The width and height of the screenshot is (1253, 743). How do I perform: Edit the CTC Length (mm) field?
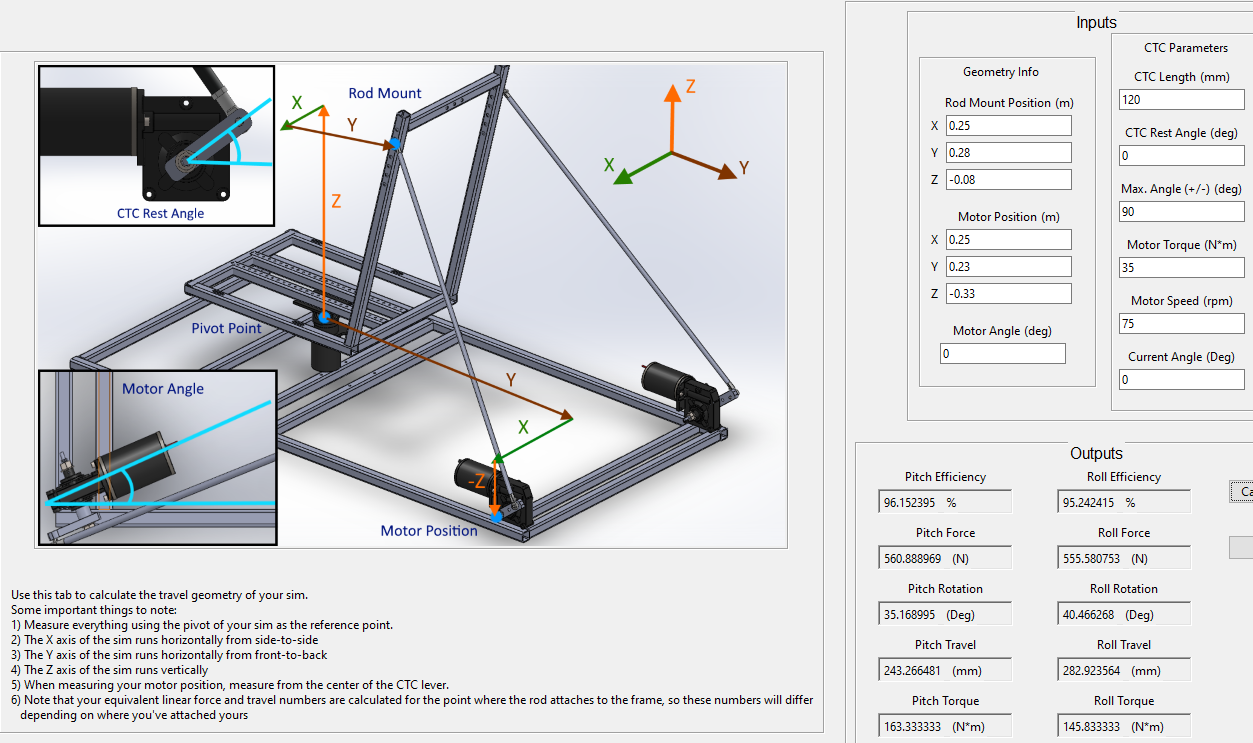[x=1182, y=100]
